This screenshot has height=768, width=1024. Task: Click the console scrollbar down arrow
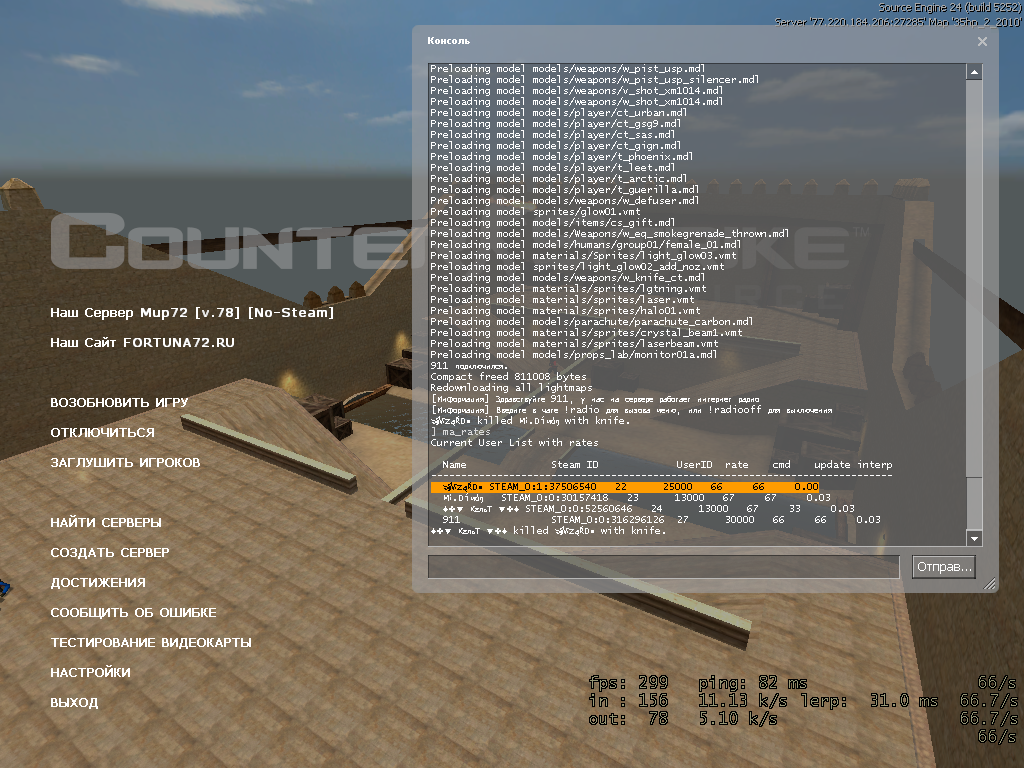974,539
